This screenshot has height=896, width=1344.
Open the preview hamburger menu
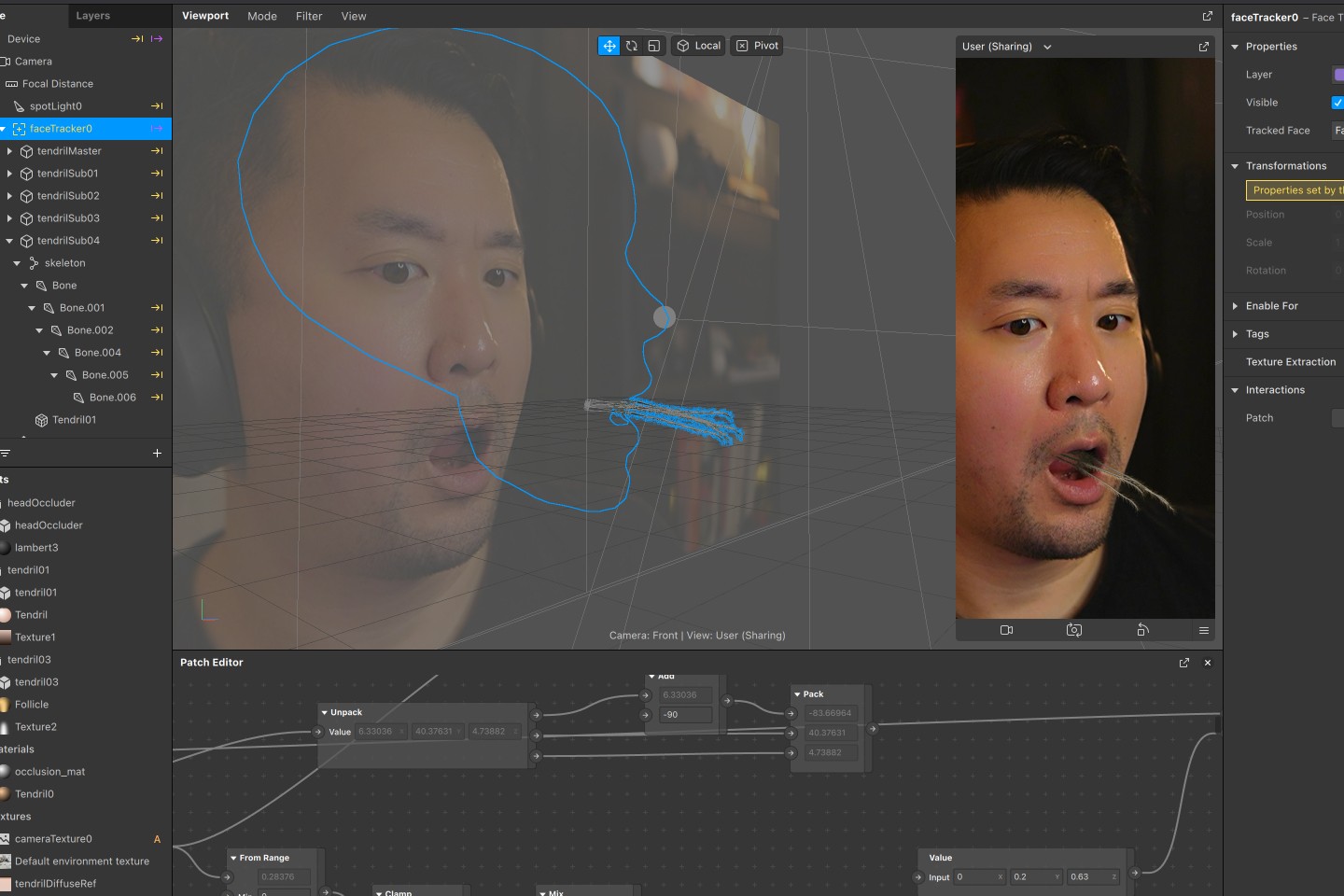tap(1204, 630)
